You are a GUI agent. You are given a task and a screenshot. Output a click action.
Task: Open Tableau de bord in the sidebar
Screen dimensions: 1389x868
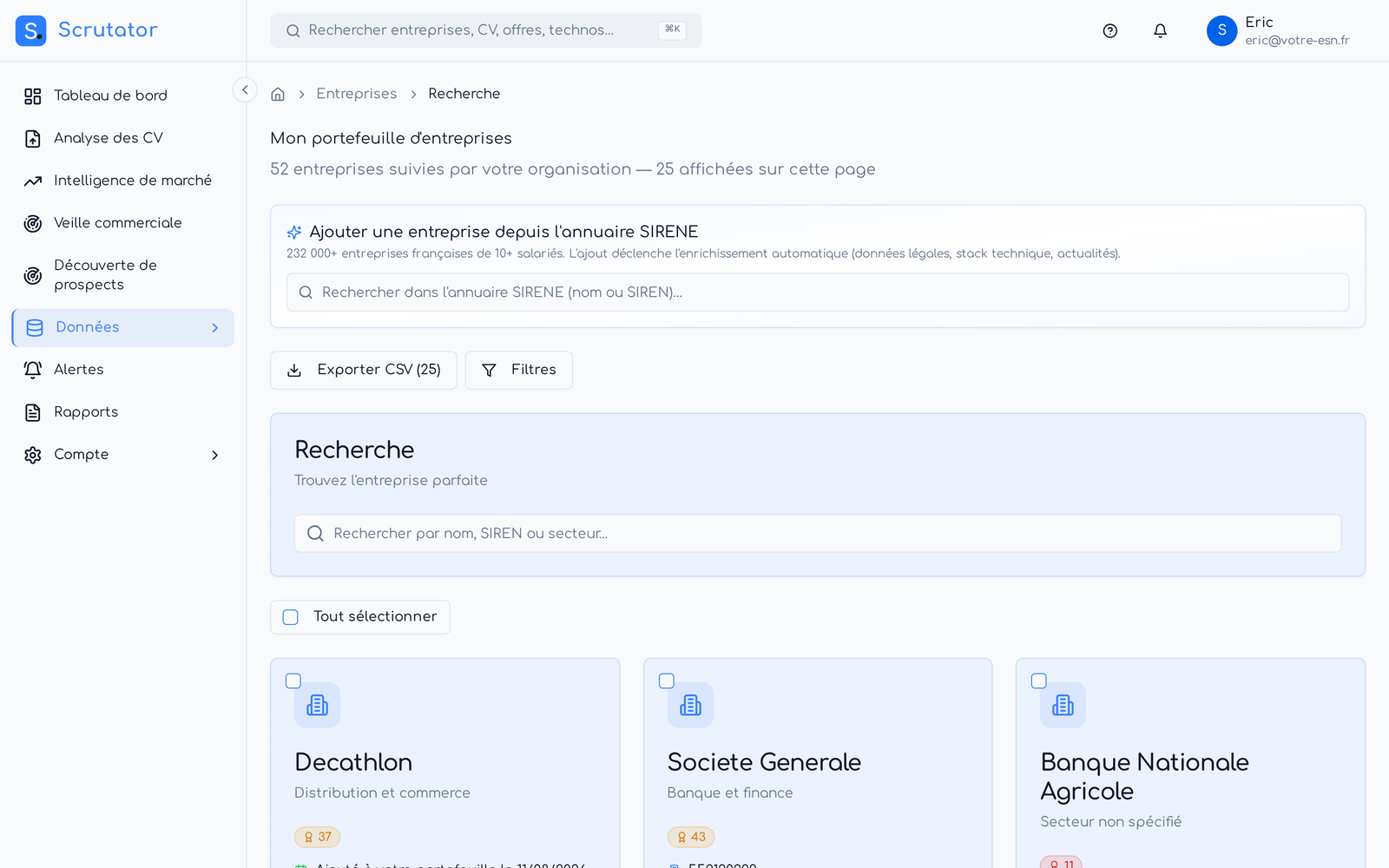pyautogui.click(x=123, y=95)
